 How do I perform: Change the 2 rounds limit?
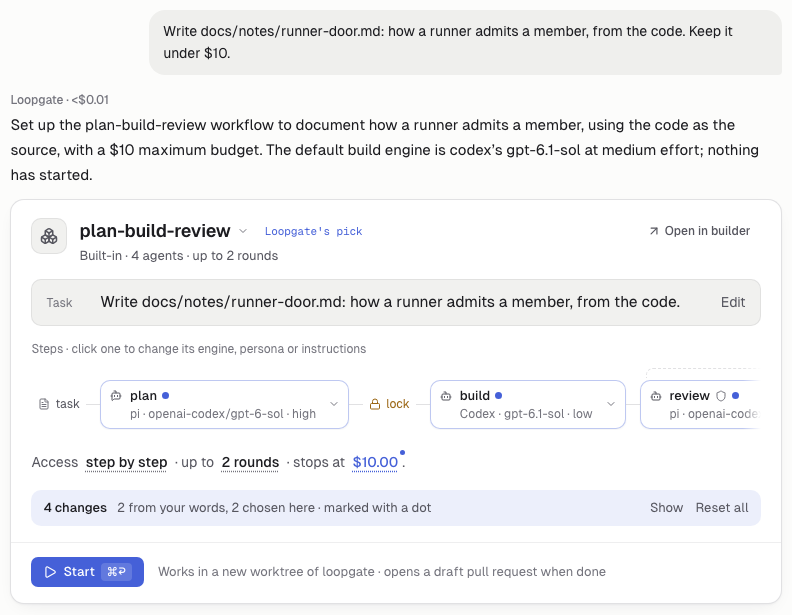250,463
